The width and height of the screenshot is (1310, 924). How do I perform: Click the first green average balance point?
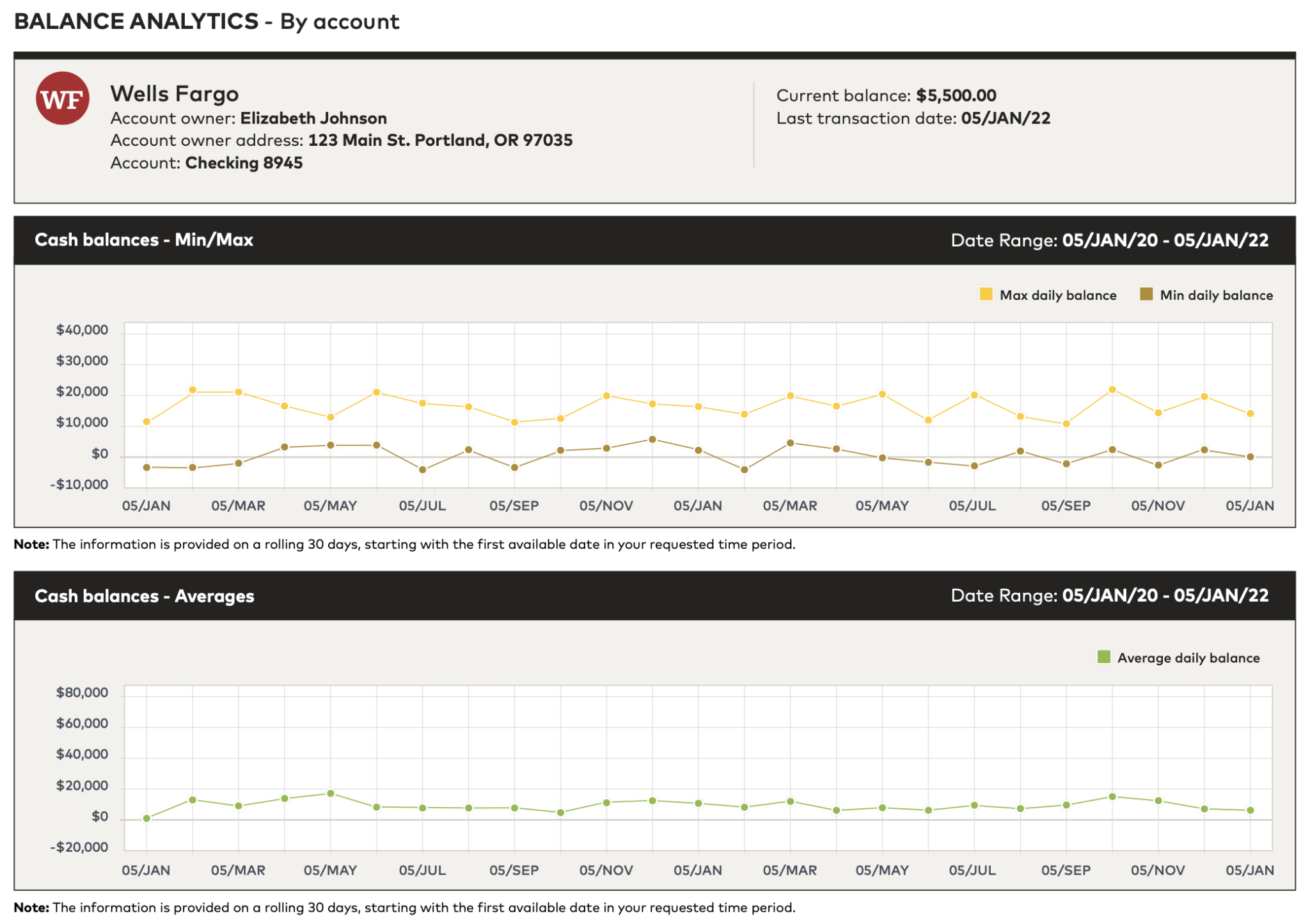pos(146,818)
